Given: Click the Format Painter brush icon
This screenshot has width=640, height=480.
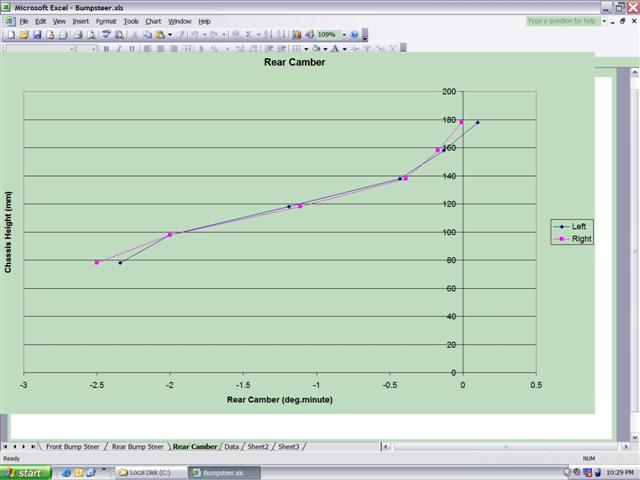Looking at the screenshot, I should 181,35.
